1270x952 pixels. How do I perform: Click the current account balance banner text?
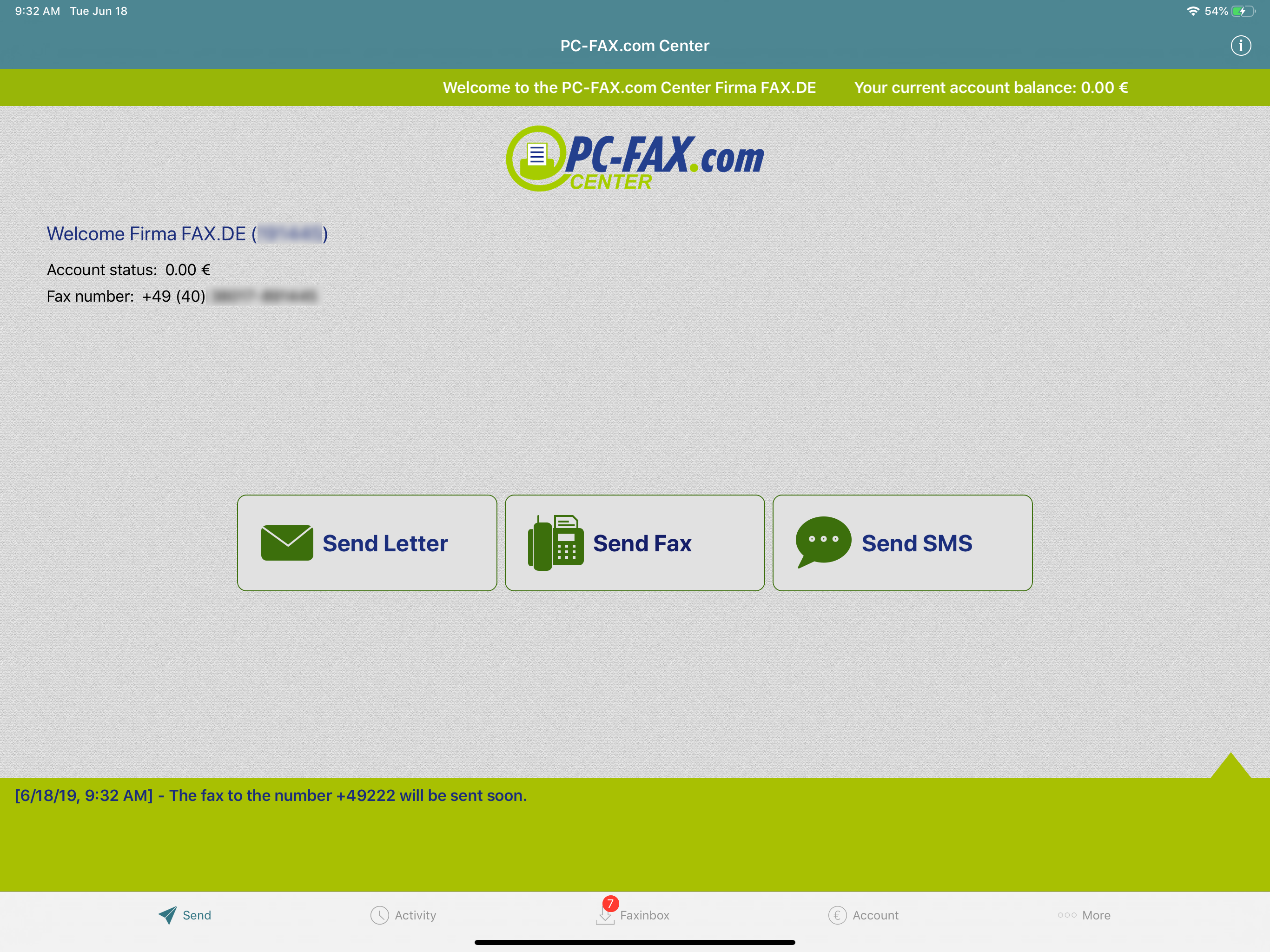991,87
